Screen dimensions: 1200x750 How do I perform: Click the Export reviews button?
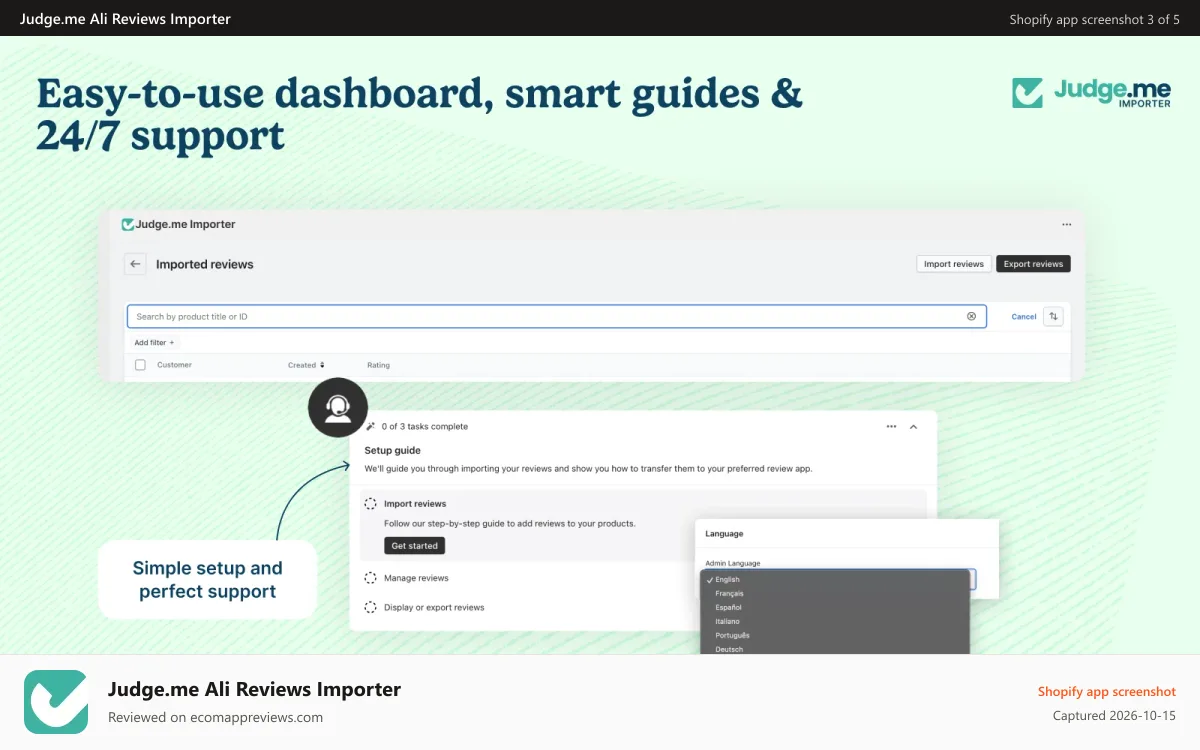1033,264
